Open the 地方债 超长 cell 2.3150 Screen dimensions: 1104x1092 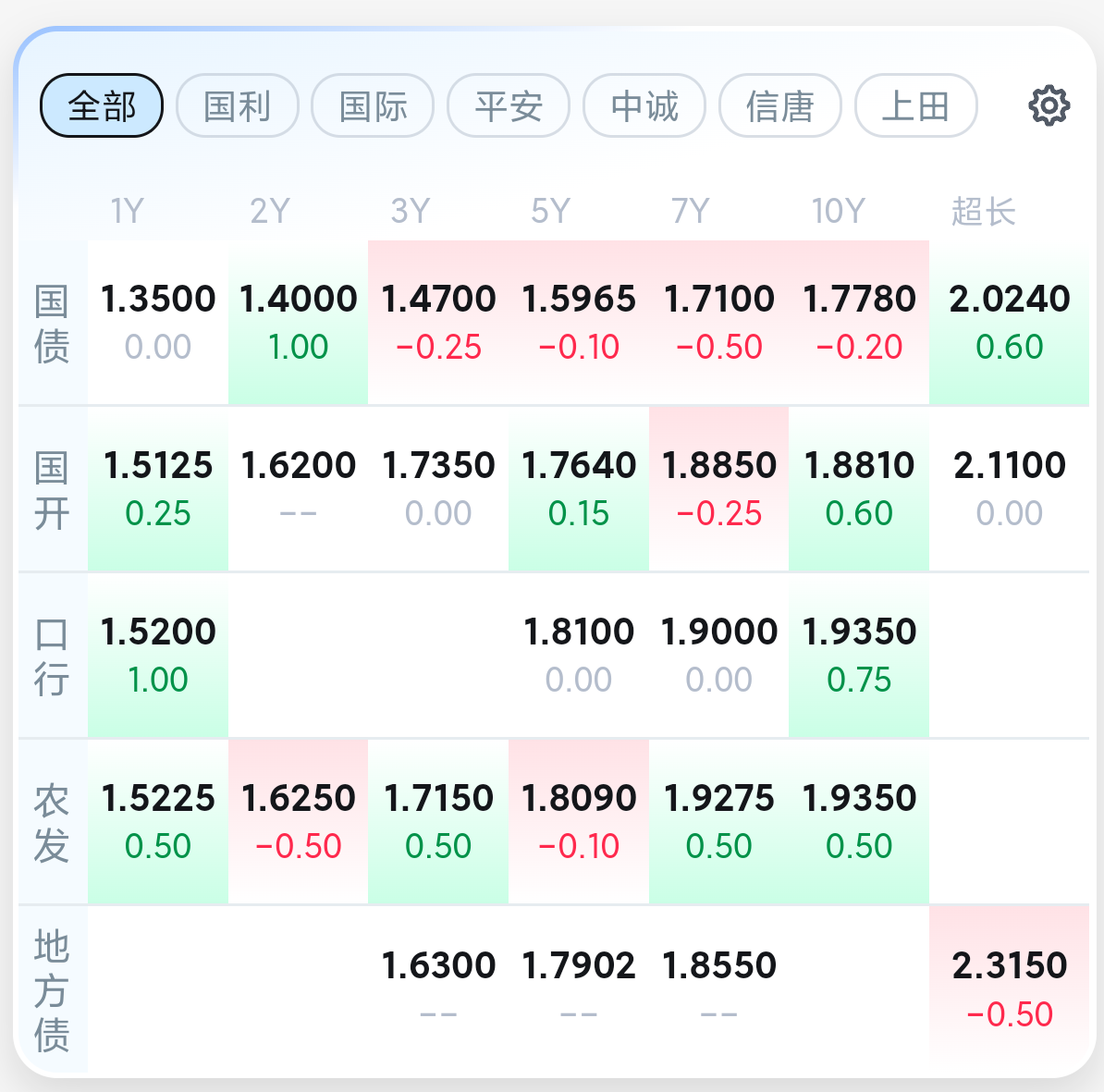[1009, 989]
